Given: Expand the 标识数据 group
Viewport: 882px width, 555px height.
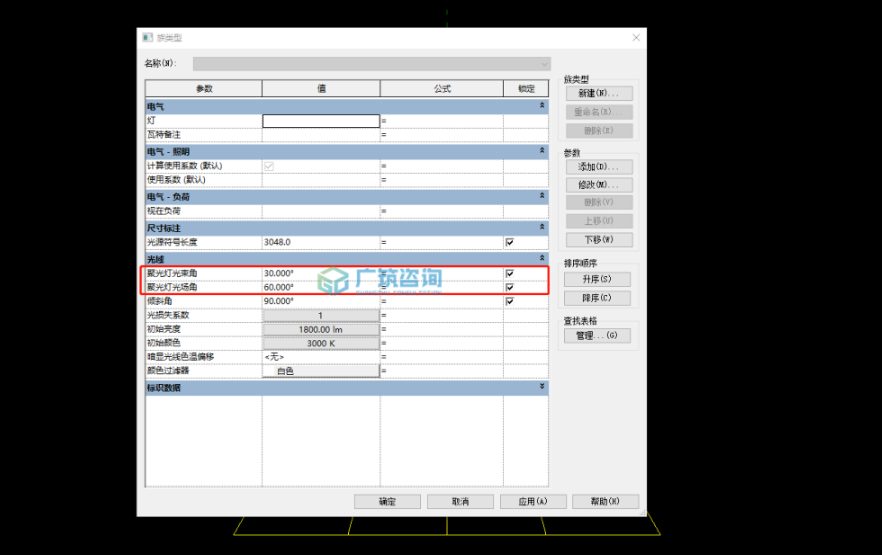Looking at the screenshot, I should pos(542,387).
